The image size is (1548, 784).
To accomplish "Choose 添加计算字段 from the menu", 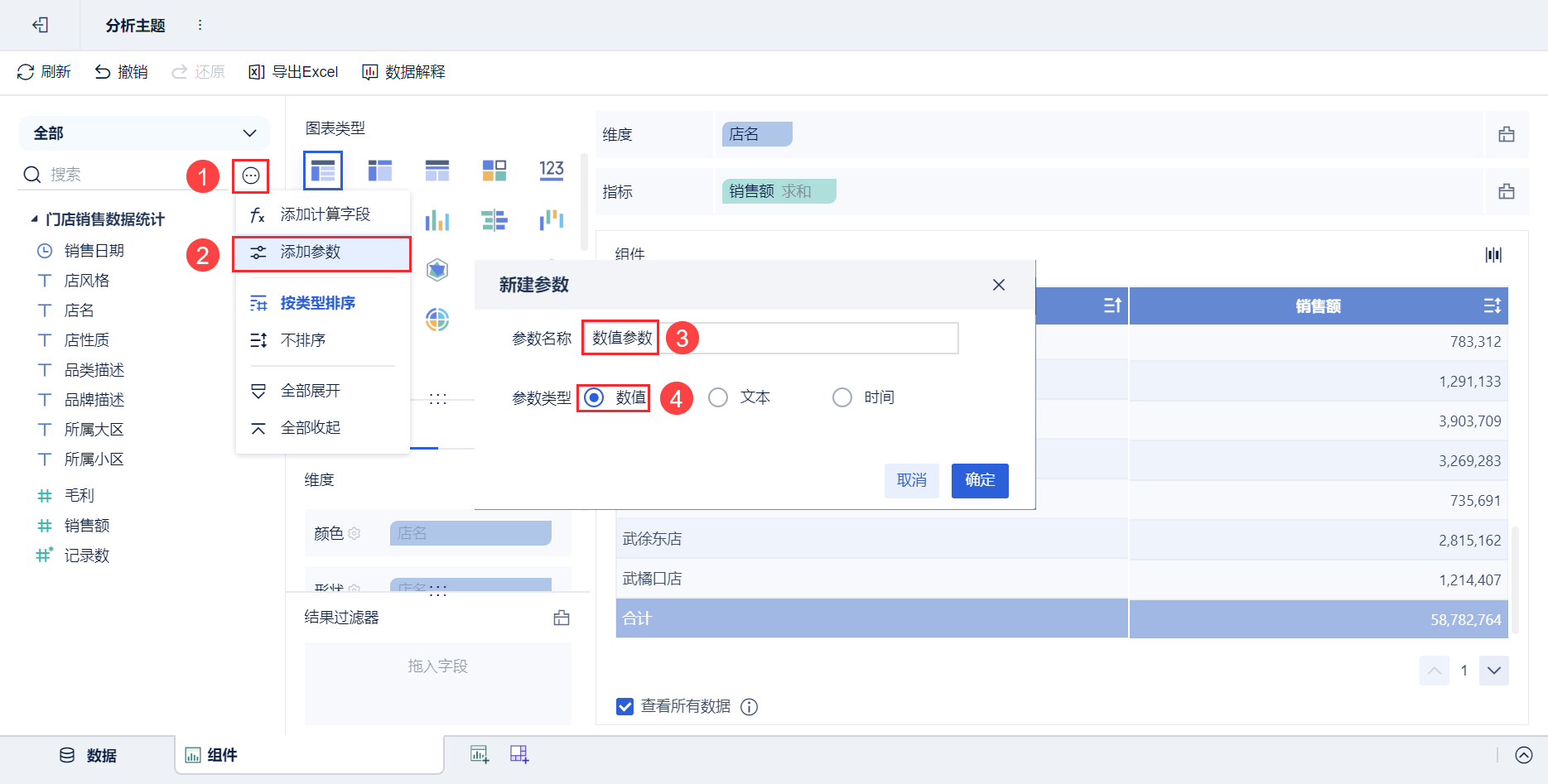I will tap(325, 214).
